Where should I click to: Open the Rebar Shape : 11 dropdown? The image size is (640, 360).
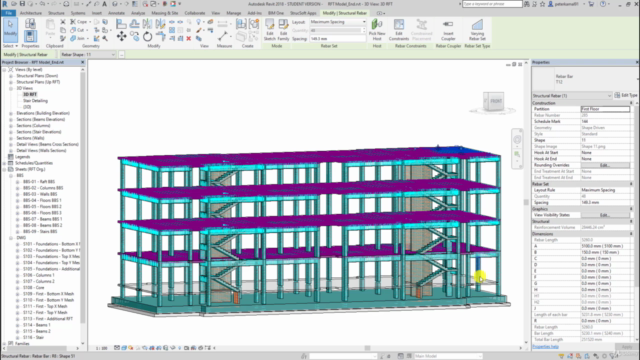coord(88,54)
